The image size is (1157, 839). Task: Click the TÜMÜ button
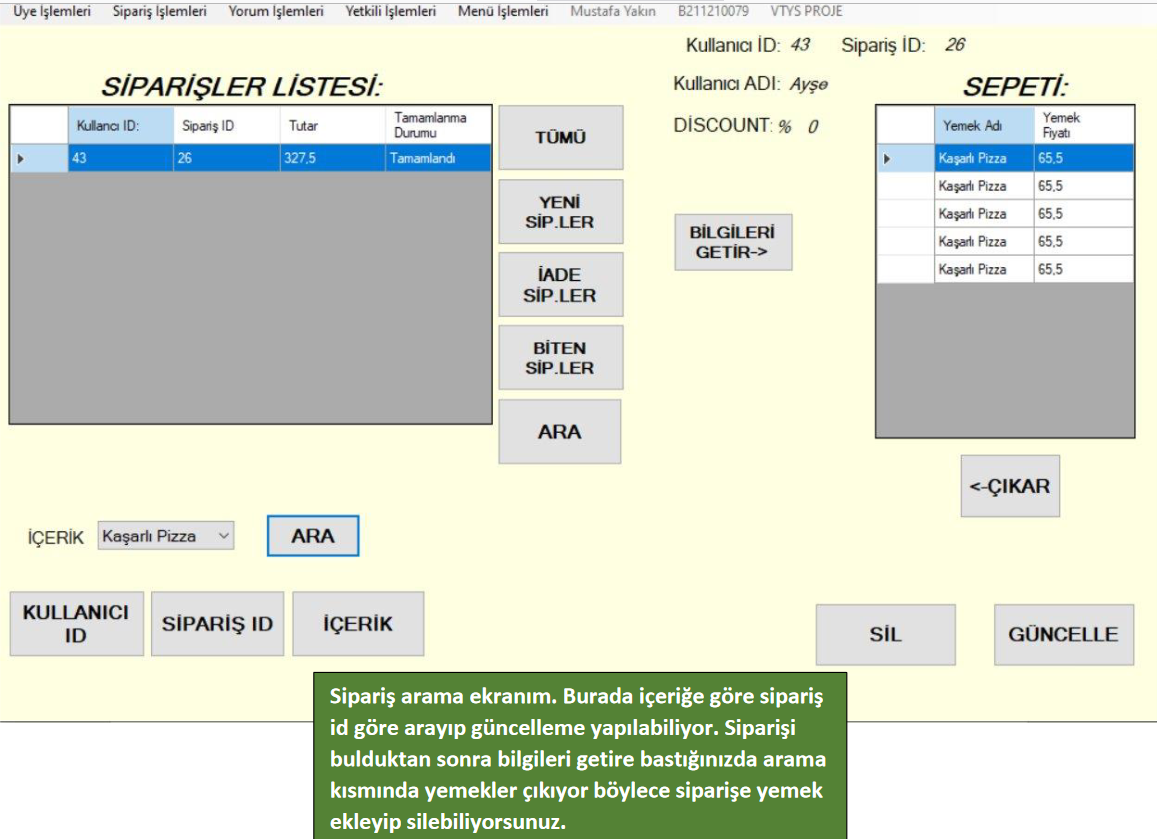click(x=560, y=138)
